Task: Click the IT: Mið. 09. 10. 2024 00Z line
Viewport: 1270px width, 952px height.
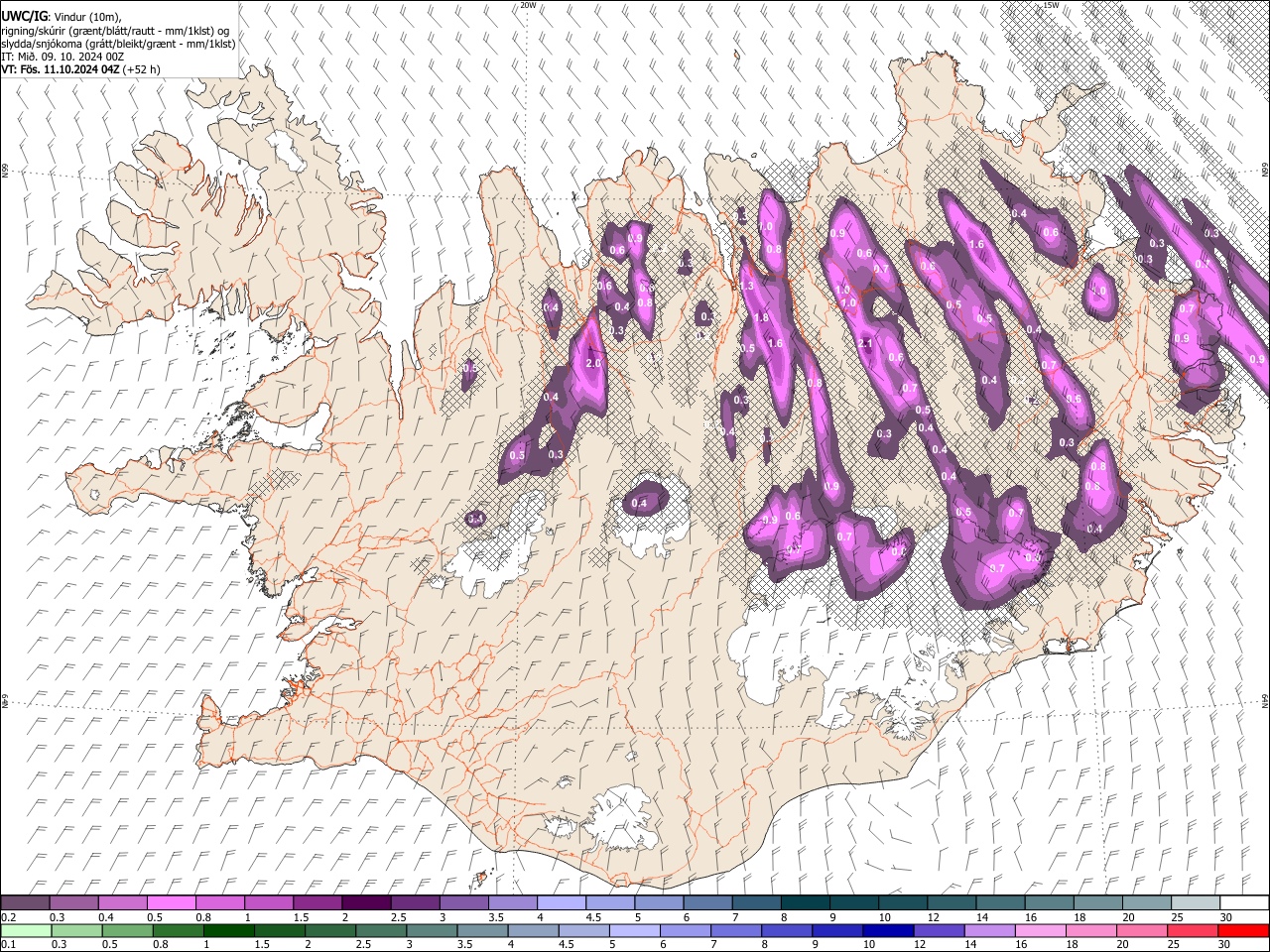Action: click(63, 57)
